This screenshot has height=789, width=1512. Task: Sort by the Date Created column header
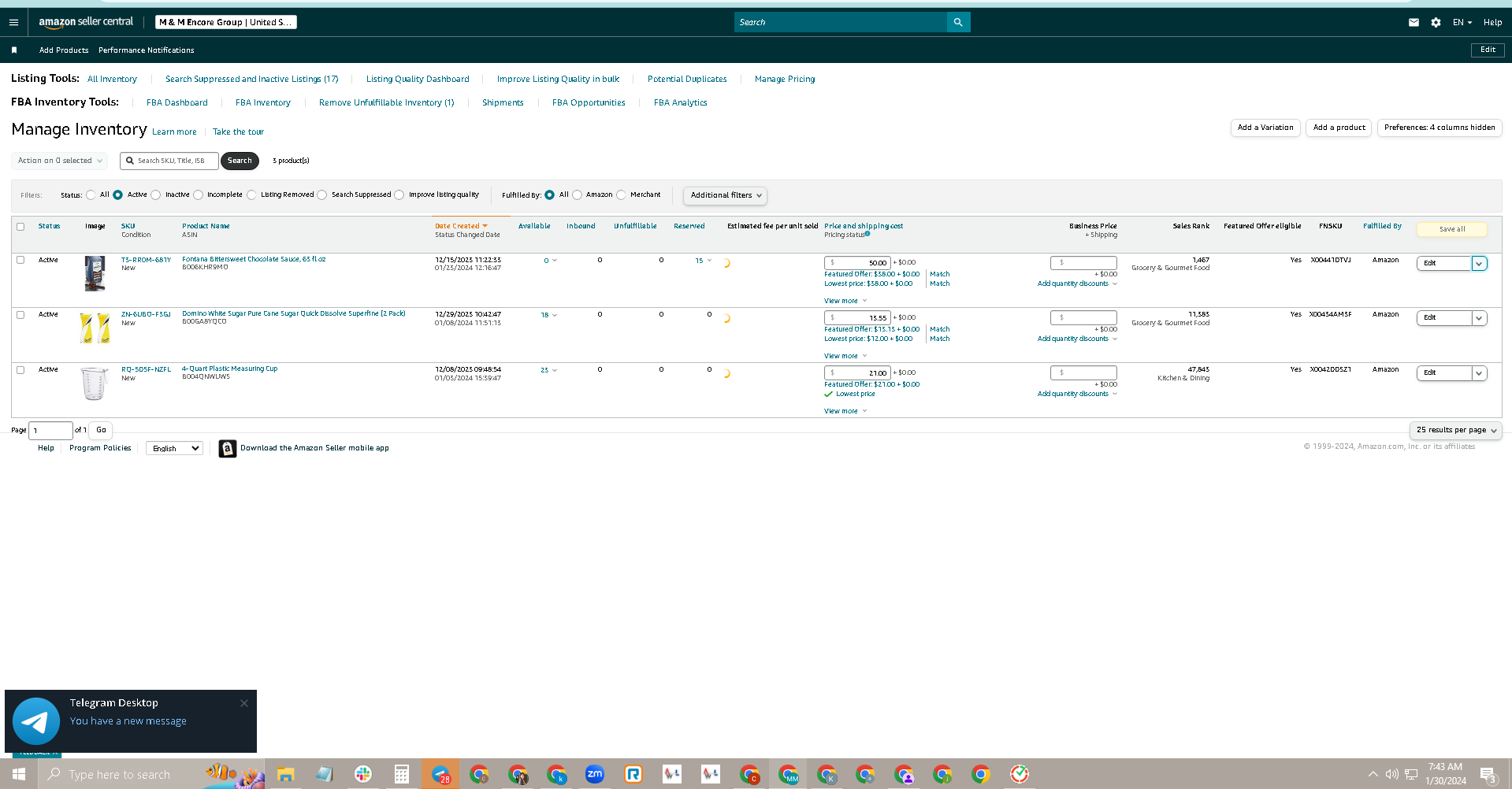click(x=461, y=226)
